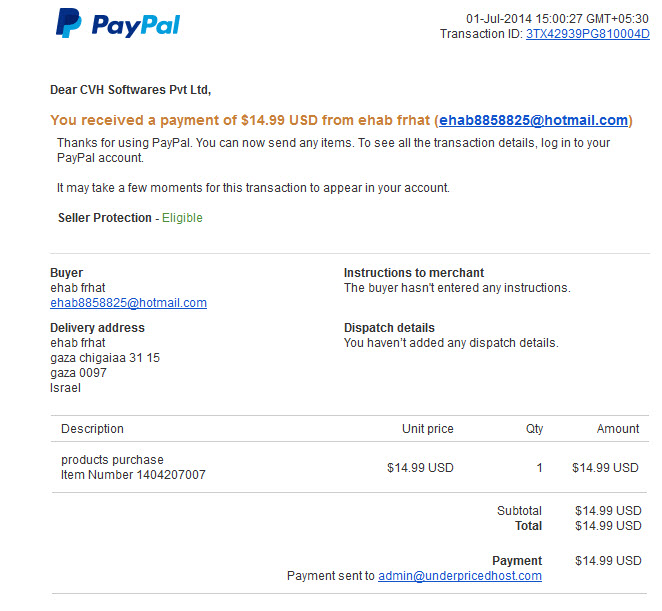
Task: Click the Instructions to merchant heading
Action: (x=414, y=273)
